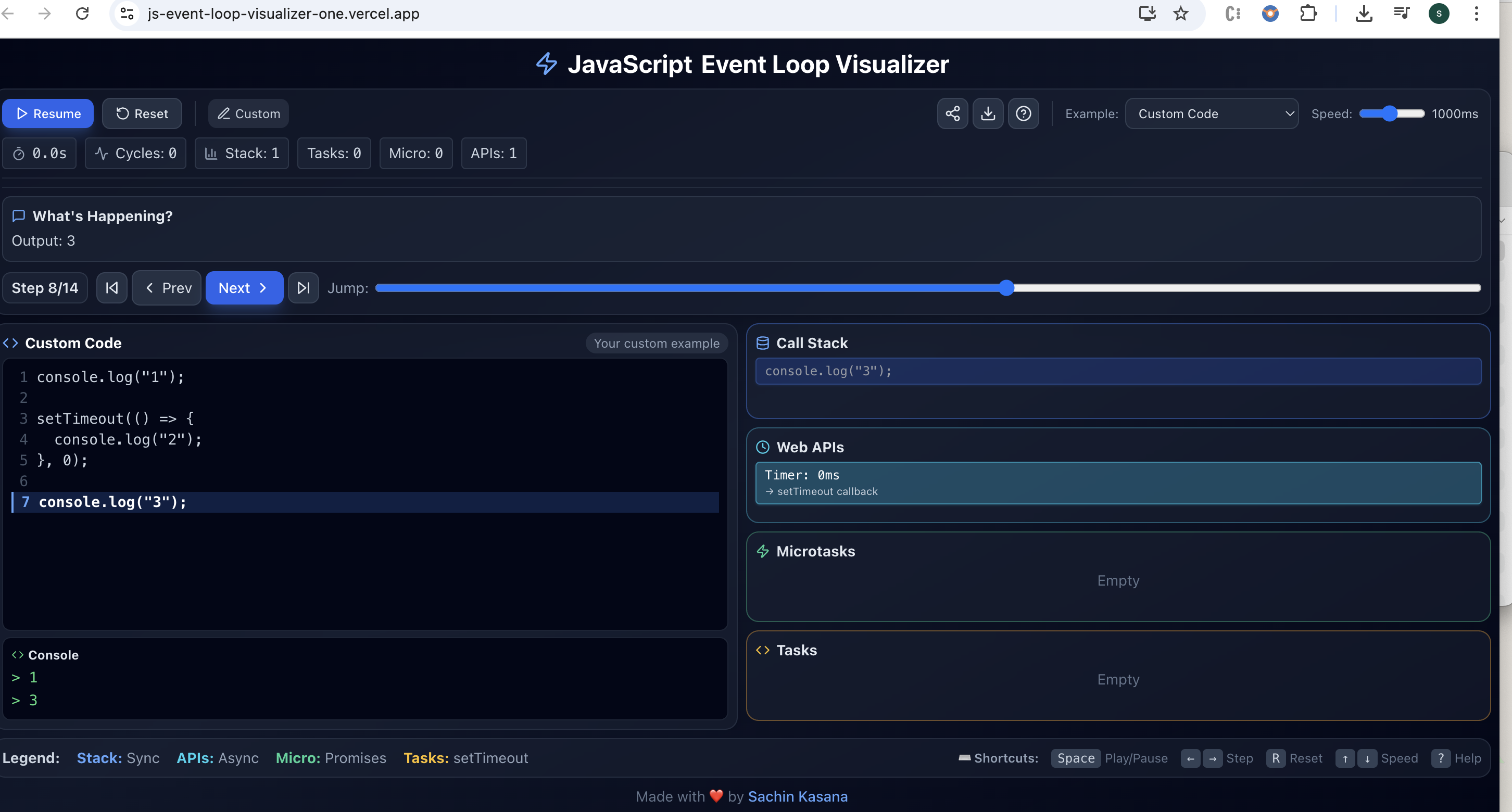Click the download/export icon next to share
This screenshot has width=1512, height=812.
[x=988, y=113]
